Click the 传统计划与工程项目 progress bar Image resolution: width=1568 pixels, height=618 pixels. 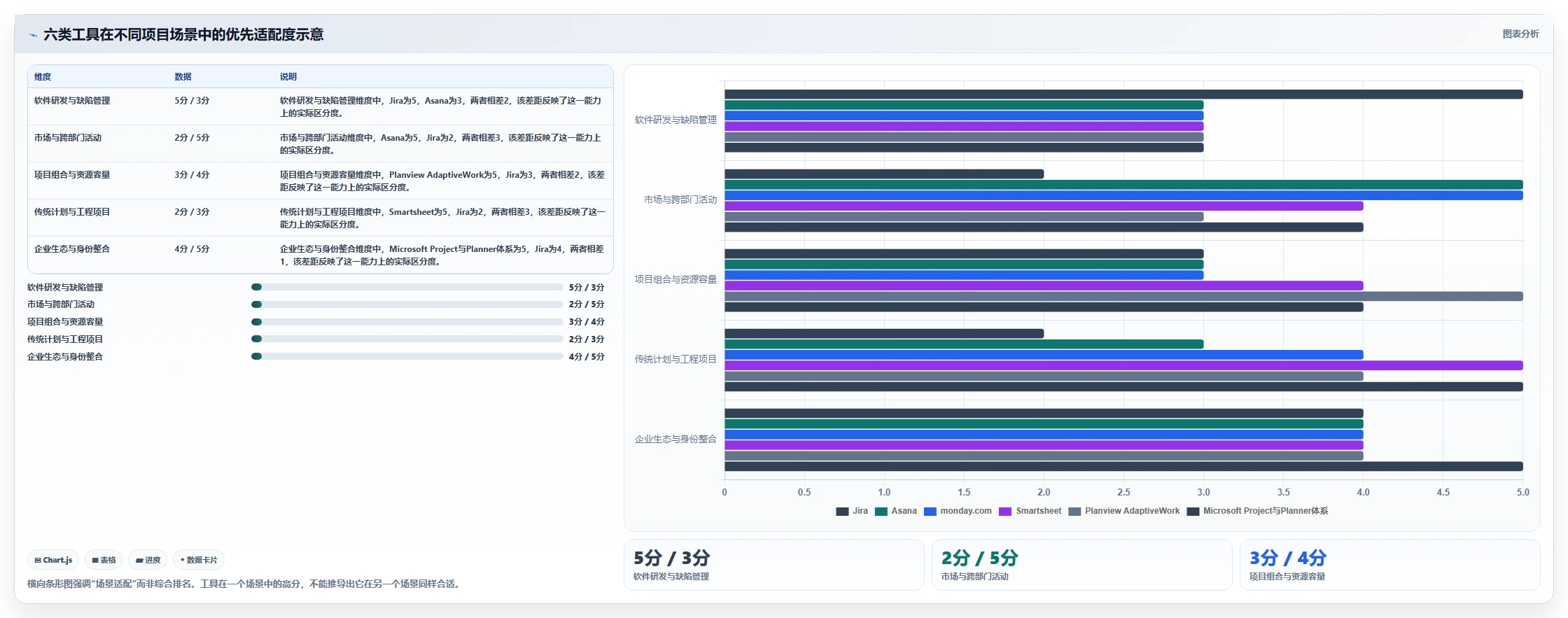[x=407, y=339]
